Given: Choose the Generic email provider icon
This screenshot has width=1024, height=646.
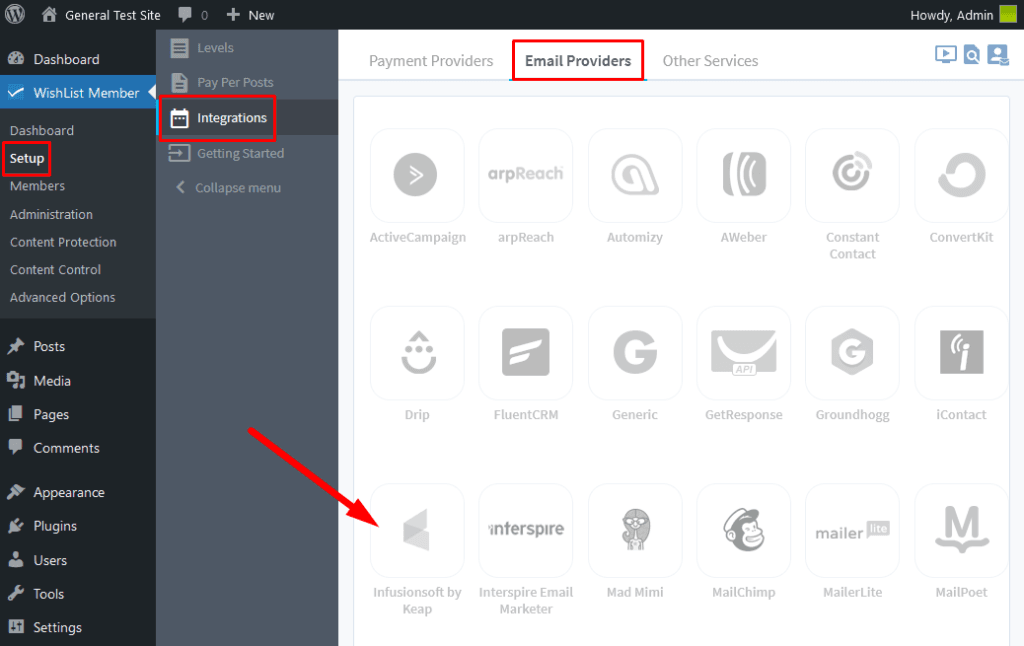Looking at the screenshot, I should click(x=635, y=353).
